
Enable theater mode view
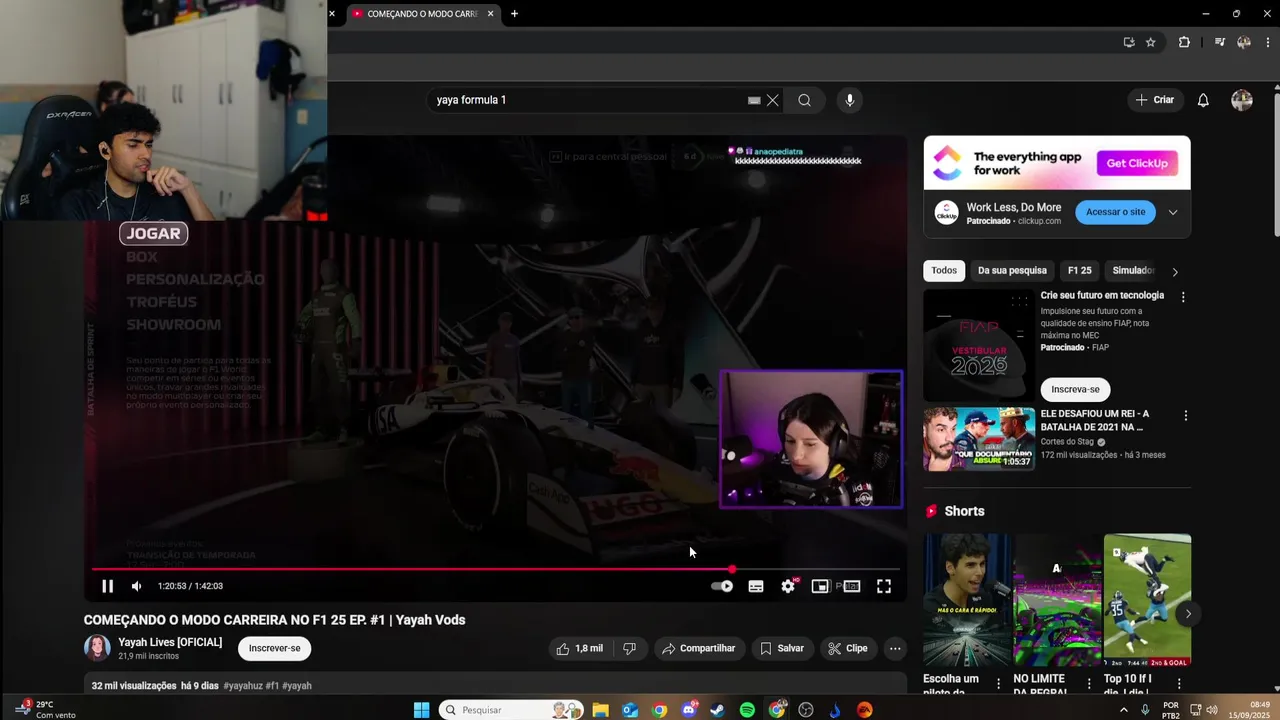click(x=851, y=586)
